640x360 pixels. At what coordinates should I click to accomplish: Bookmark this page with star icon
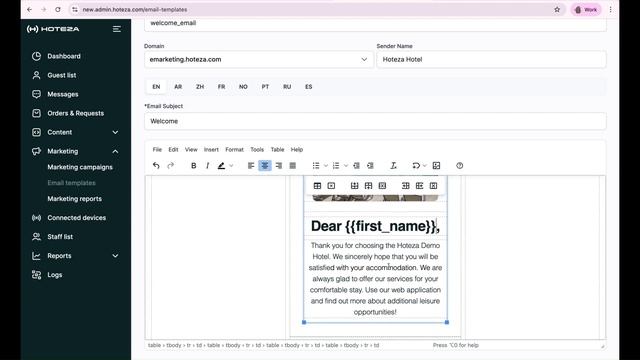click(557, 9)
